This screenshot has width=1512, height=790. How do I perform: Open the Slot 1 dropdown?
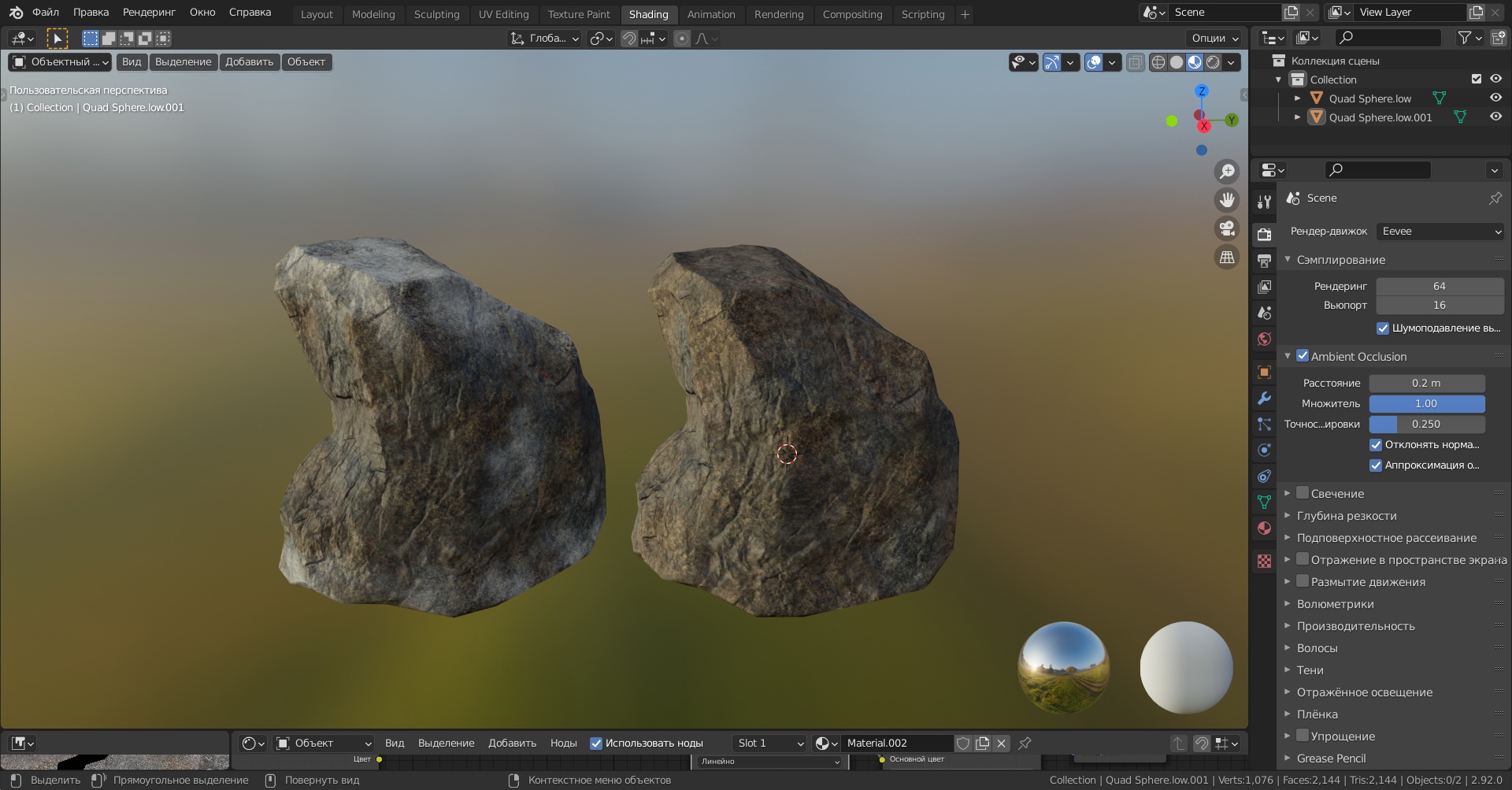(x=769, y=743)
